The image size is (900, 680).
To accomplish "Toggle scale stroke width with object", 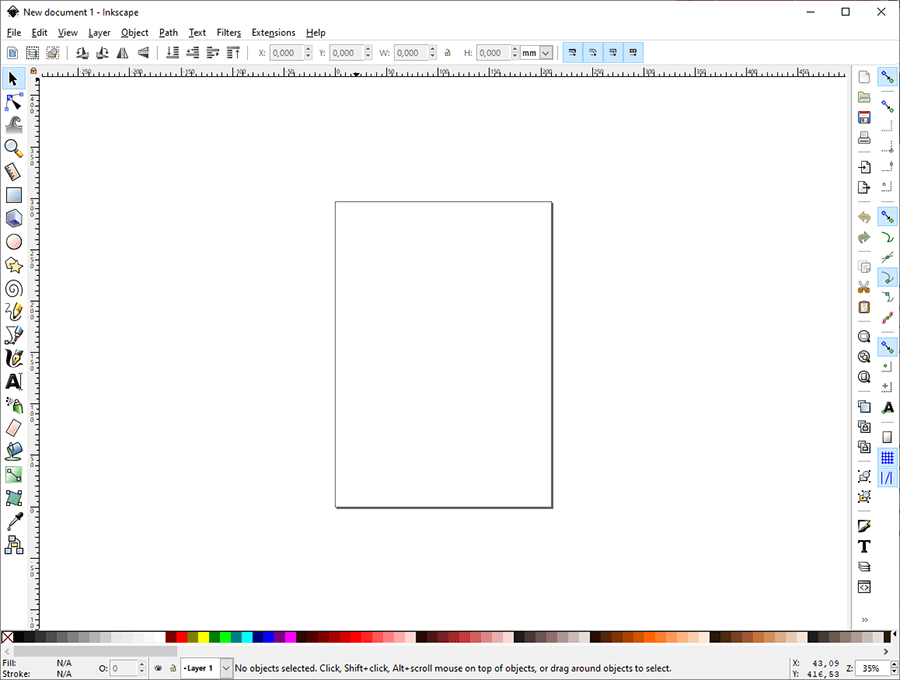I will click(572, 53).
